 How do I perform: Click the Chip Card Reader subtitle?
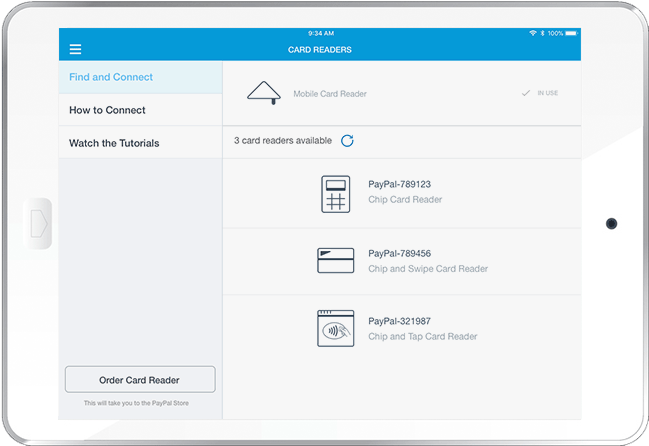click(405, 199)
